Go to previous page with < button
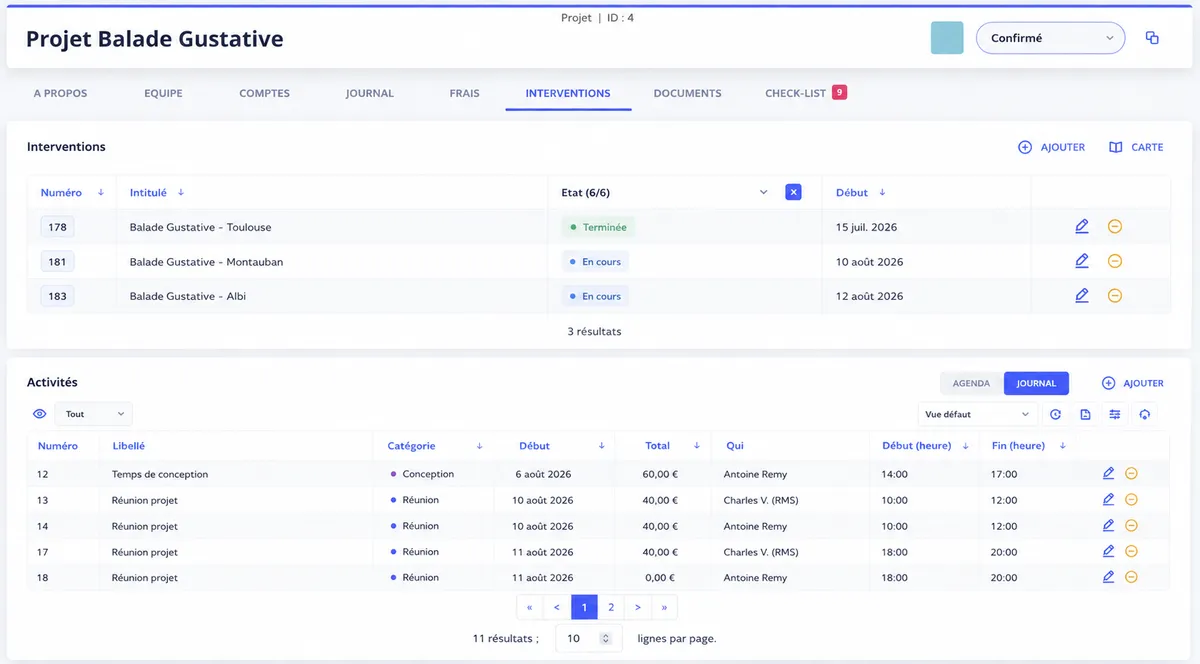Viewport: 1200px width, 664px height. (557, 607)
